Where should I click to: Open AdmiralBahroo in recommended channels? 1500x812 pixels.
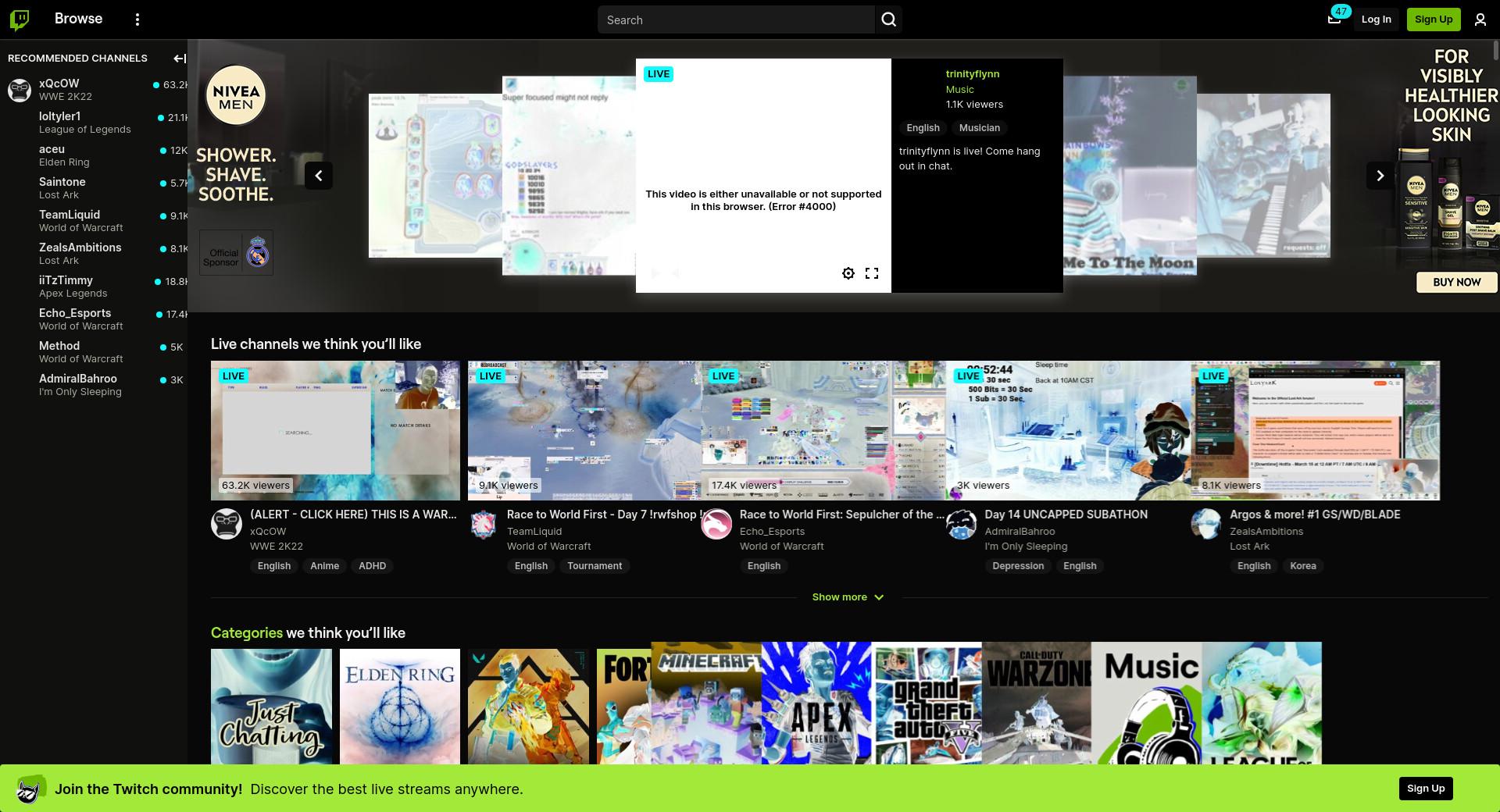point(94,385)
